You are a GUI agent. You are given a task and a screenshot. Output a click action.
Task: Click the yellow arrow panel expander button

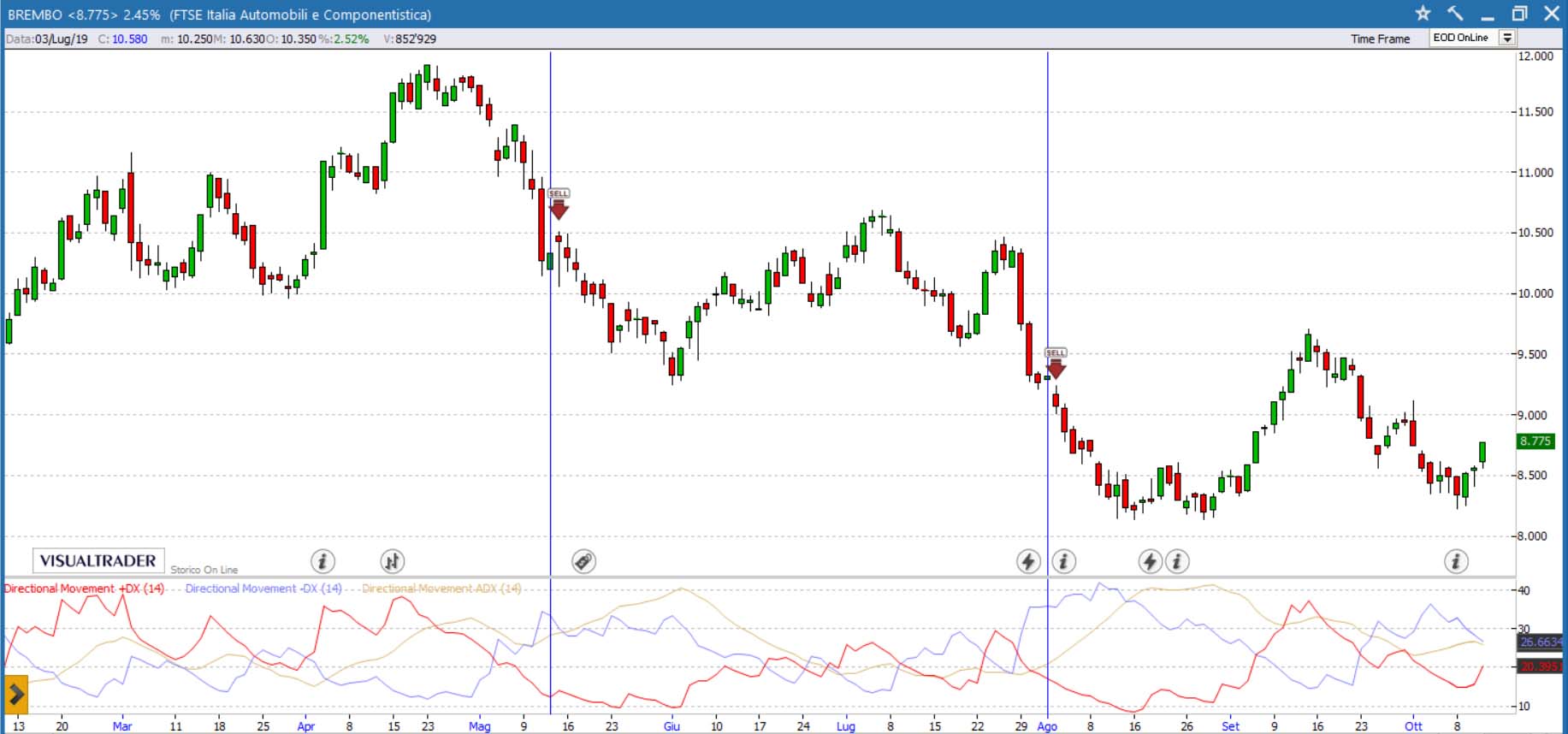[16, 695]
